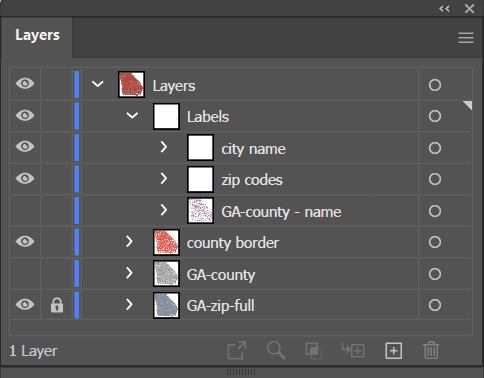Close the Layers panel with X
This screenshot has height=378, width=484.
pos(469,8)
